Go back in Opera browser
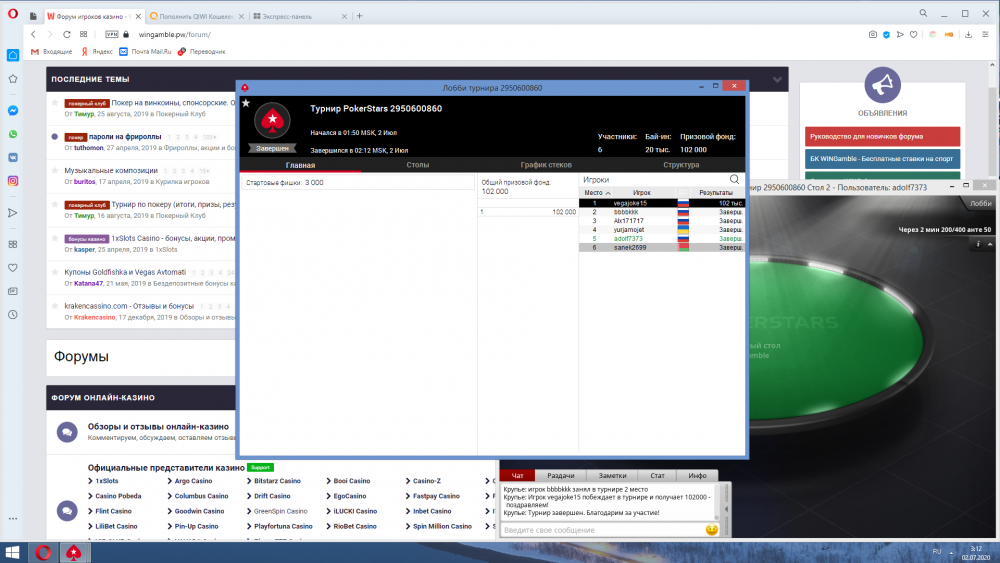Viewport: 1000px width, 563px height. (x=33, y=34)
